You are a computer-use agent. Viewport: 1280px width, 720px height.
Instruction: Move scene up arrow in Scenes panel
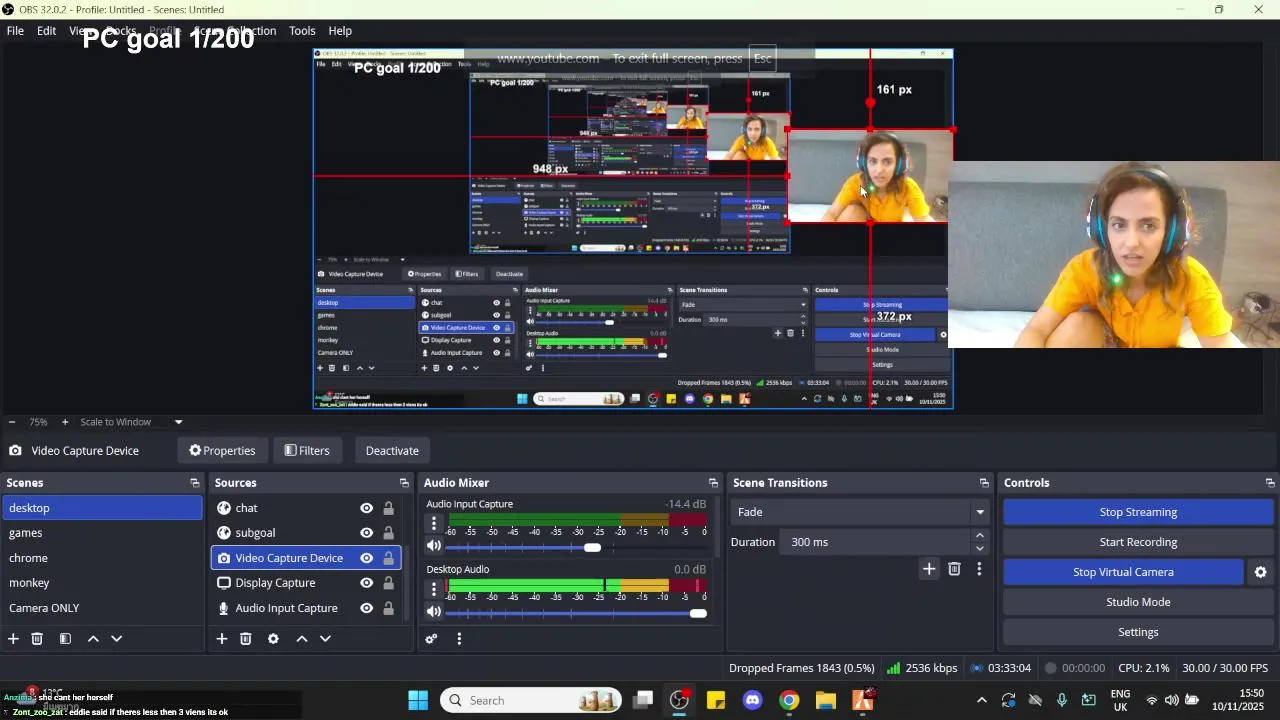coord(93,638)
